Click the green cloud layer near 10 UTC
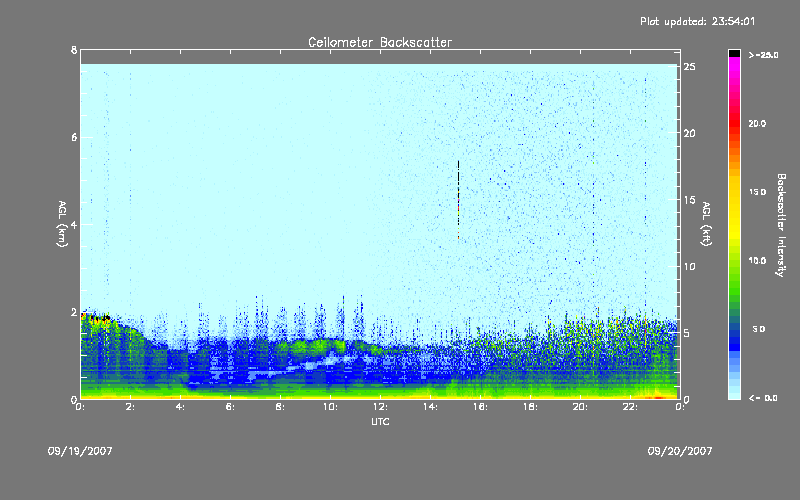 tap(311, 346)
